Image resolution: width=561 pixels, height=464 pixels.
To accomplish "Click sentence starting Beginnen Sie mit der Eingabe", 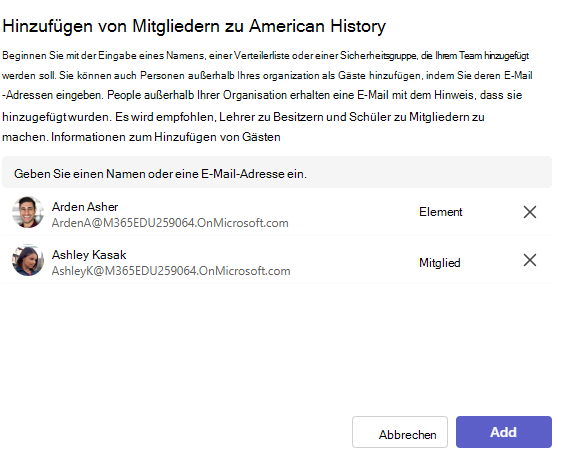I will tap(265, 56).
